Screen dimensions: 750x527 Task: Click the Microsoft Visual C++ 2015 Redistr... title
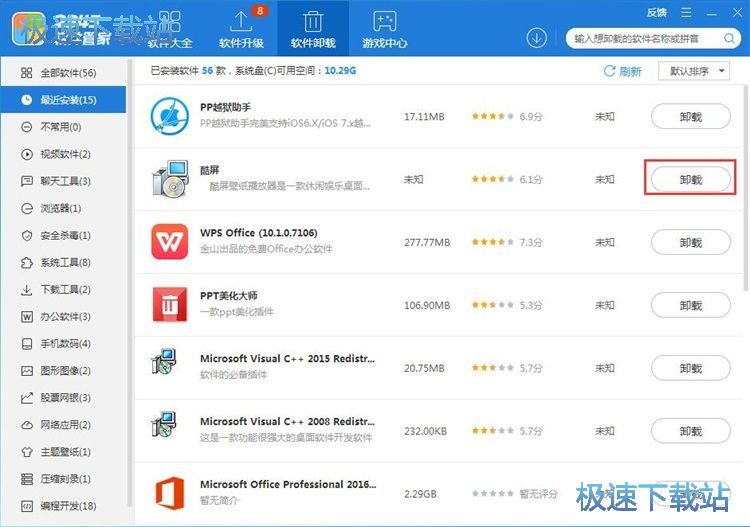[x=287, y=358]
